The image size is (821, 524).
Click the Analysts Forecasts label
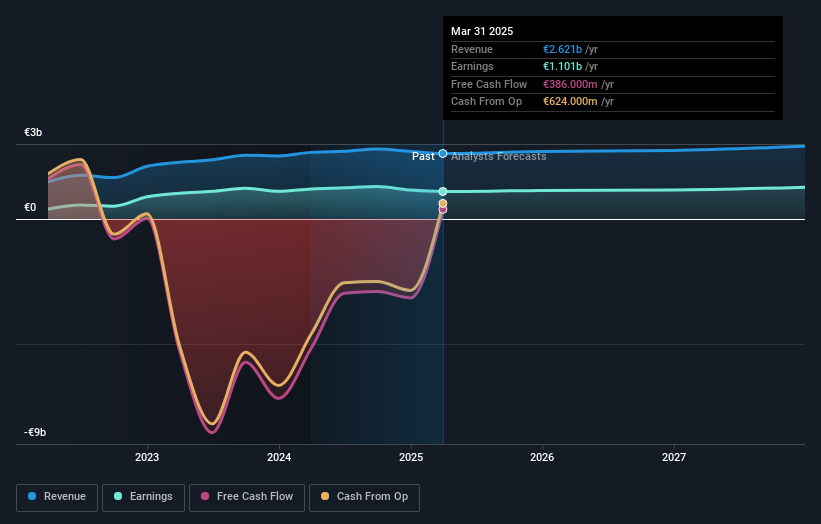[498, 156]
